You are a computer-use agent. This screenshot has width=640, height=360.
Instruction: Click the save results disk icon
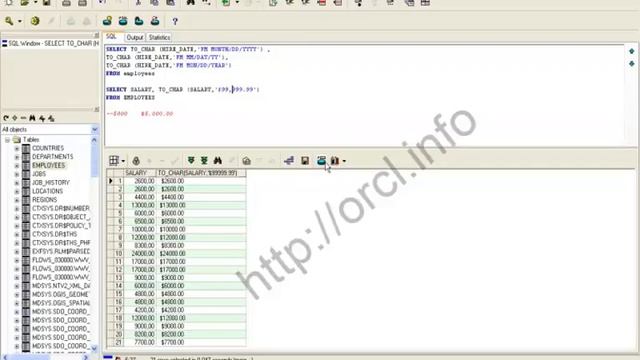(305, 160)
